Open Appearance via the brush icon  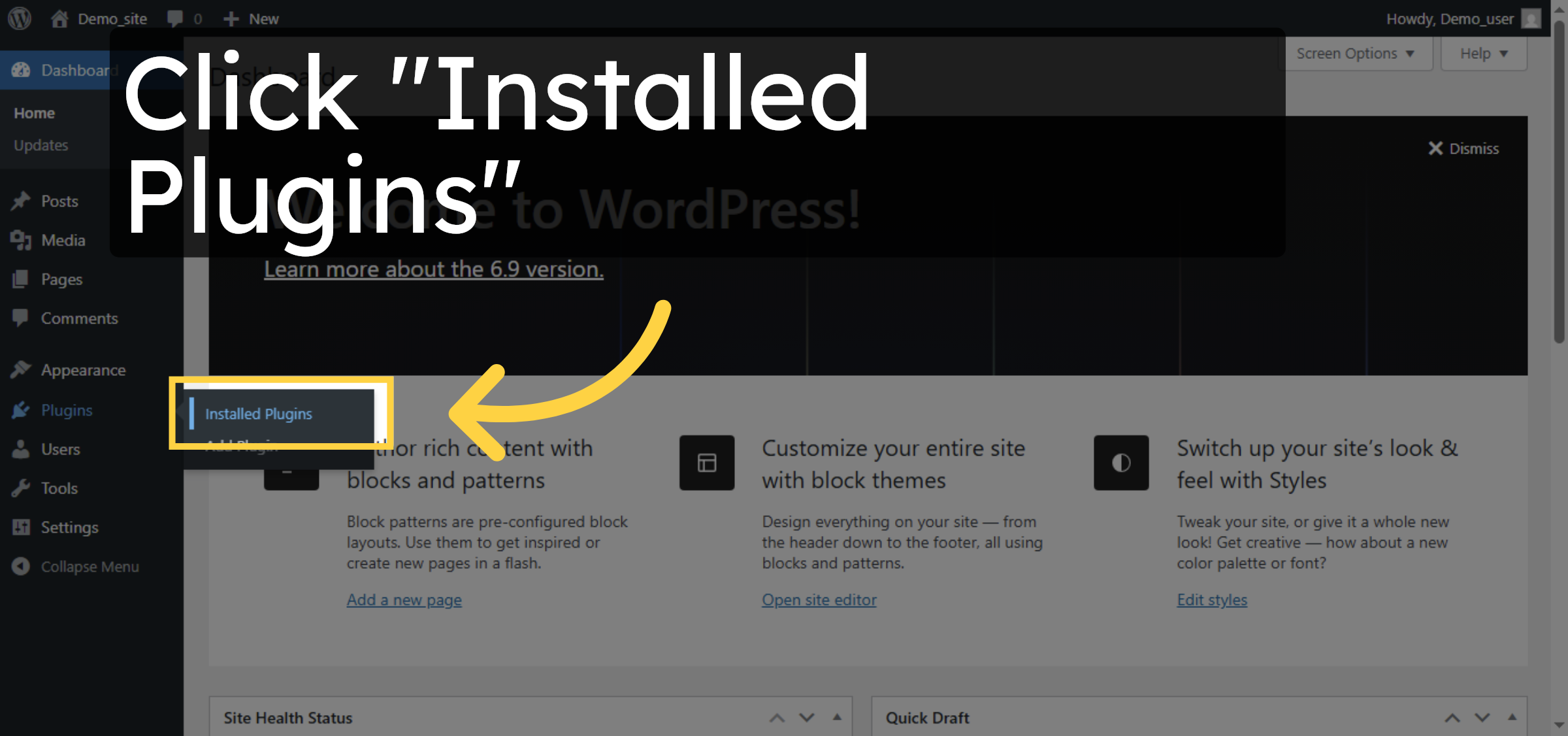pos(22,369)
